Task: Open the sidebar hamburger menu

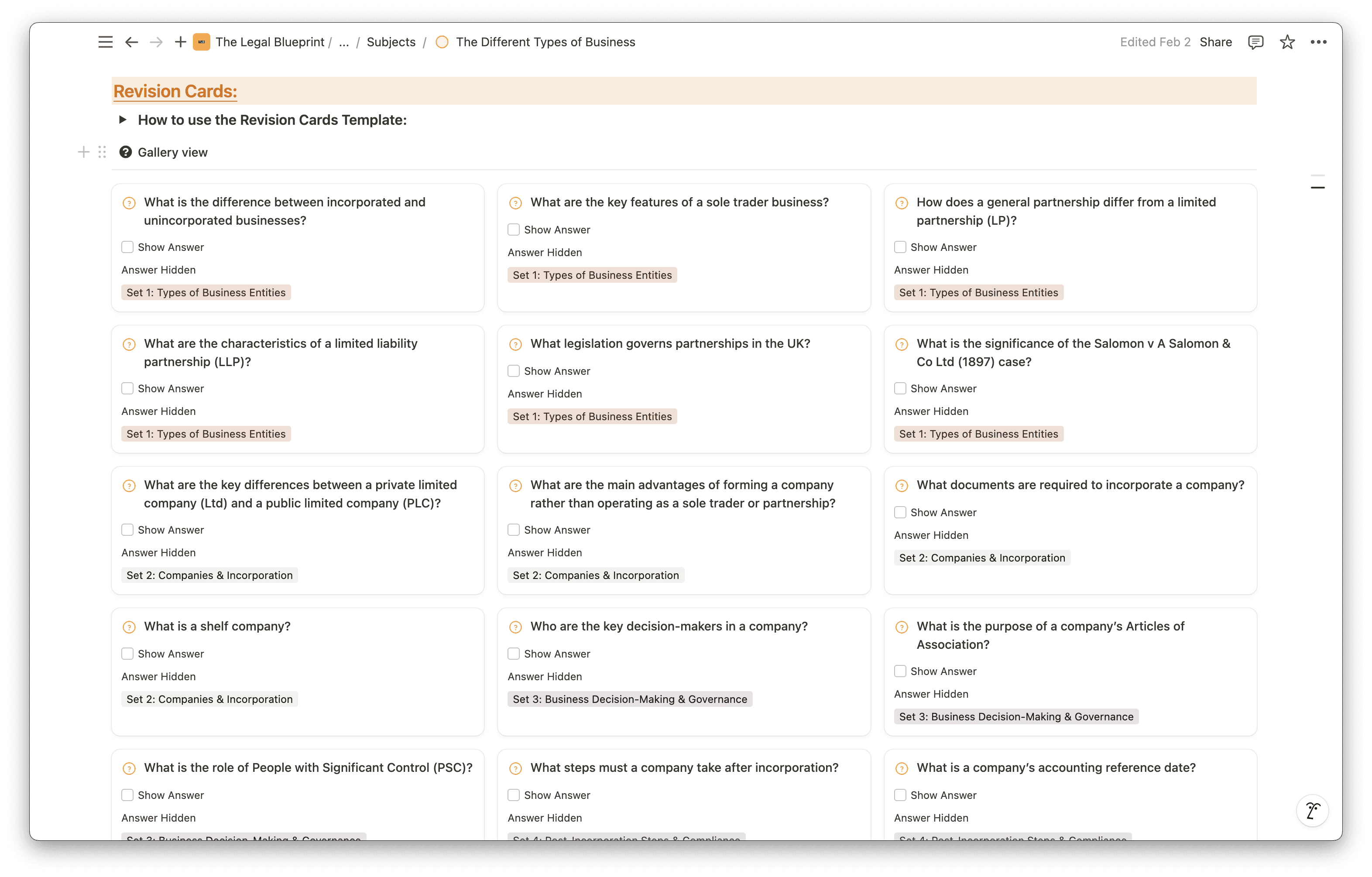Action: pyautogui.click(x=106, y=42)
